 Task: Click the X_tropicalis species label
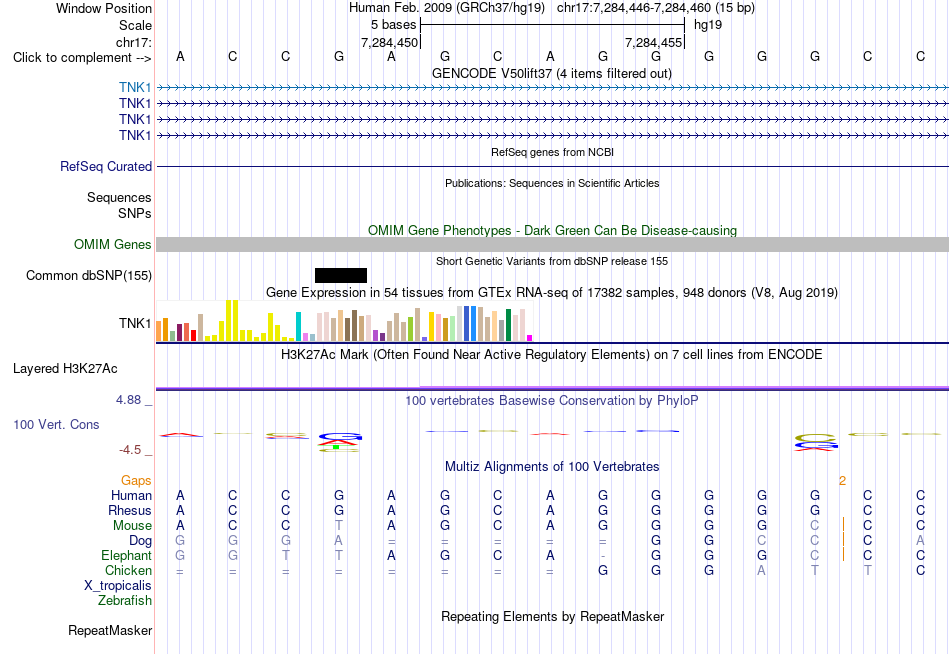click(x=118, y=586)
